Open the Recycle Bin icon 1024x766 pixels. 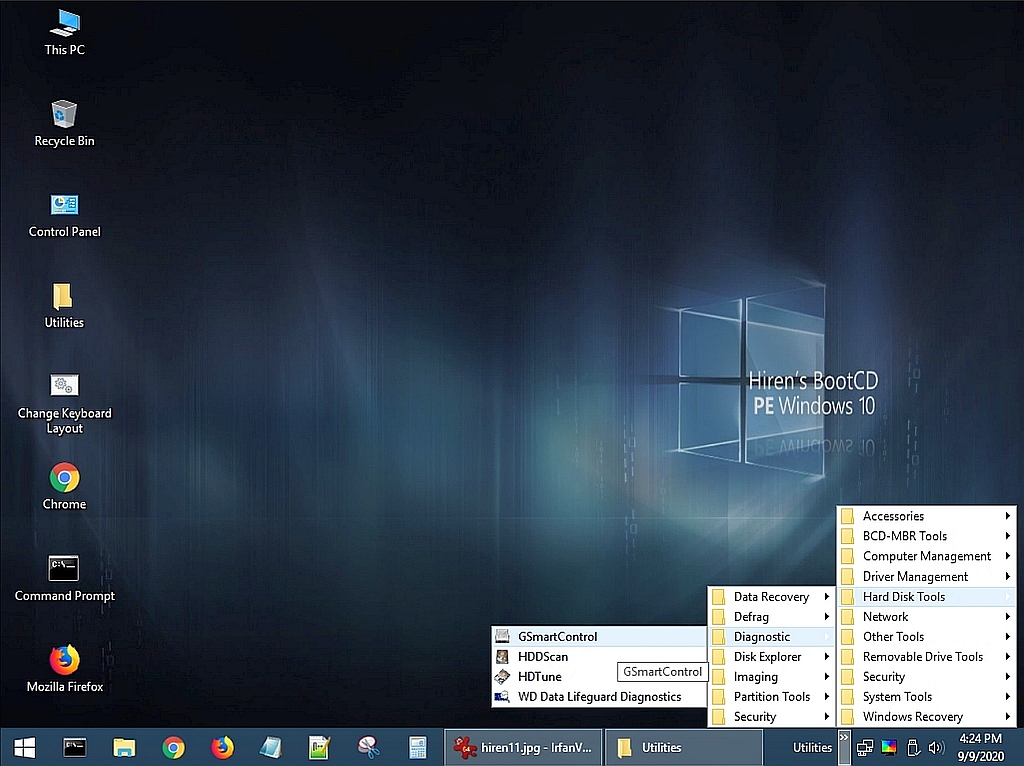pyautogui.click(x=64, y=123)
